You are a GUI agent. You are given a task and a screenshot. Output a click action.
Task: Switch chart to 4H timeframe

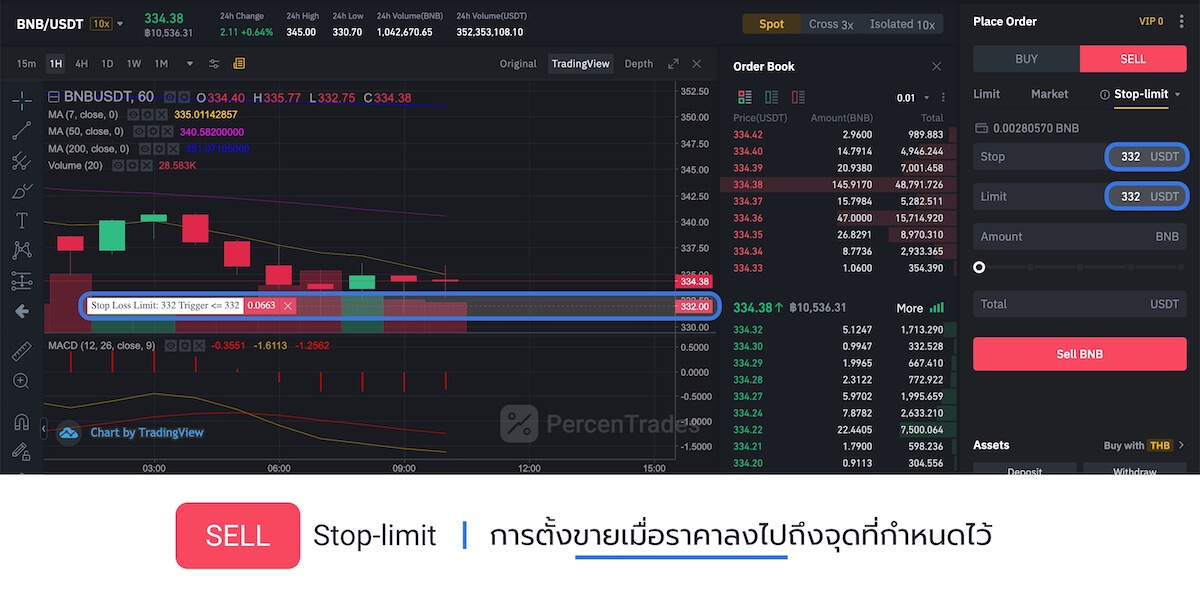pyautogui.click(x=82, y=63)
